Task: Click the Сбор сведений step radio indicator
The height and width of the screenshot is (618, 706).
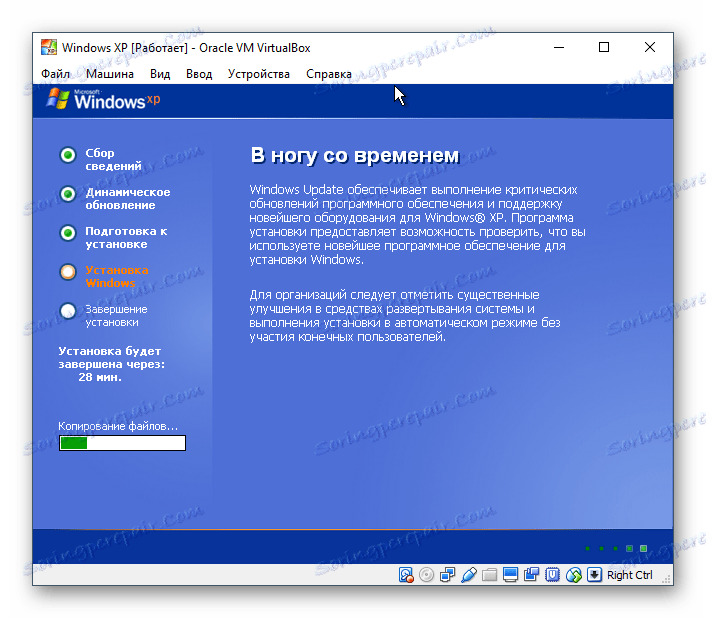Action: coord(68,155)
